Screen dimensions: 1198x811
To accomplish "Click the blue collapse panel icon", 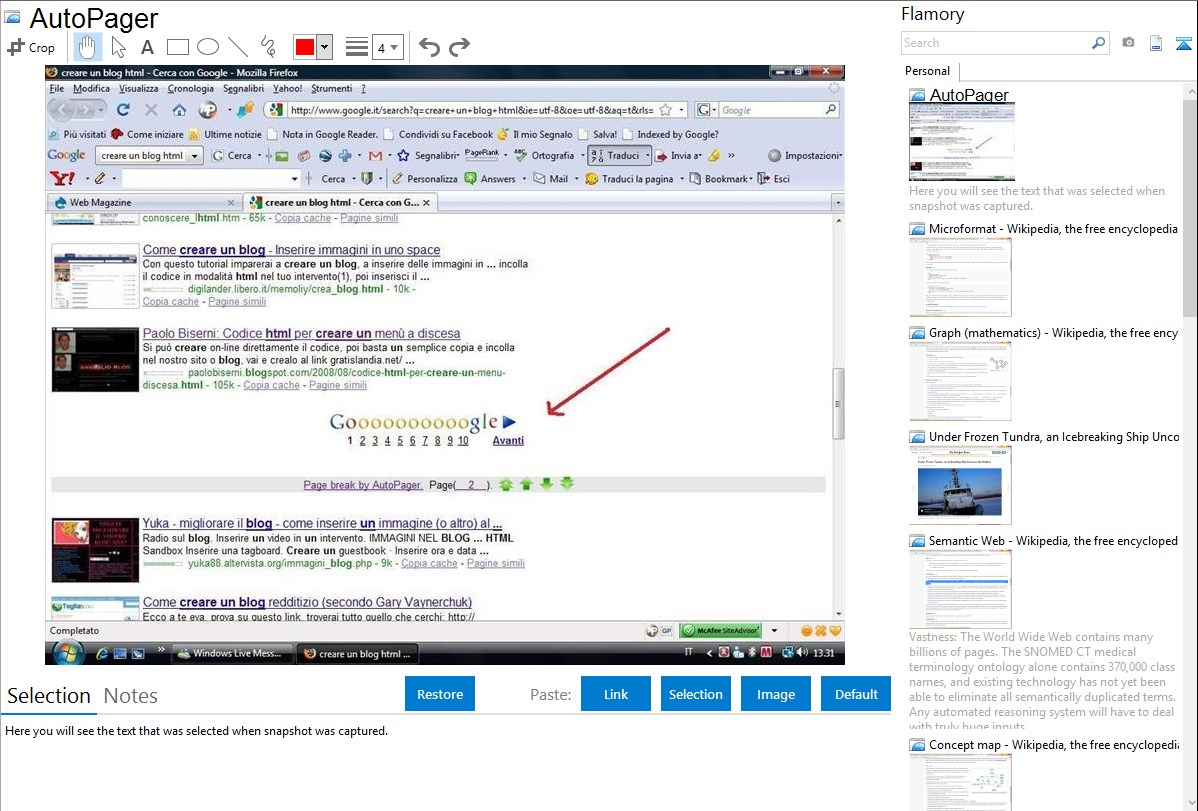I will (x=1183, y=44).
